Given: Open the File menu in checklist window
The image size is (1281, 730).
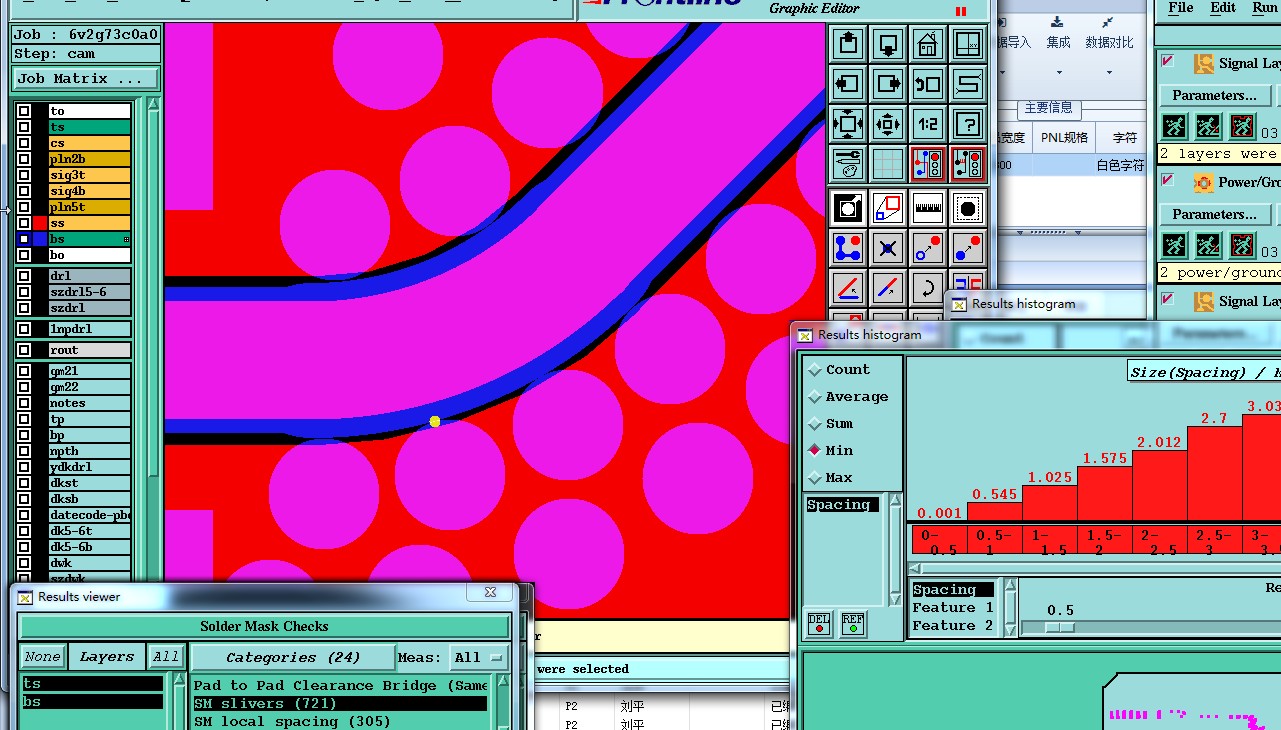Looking at the screenshot, I should tap(1181, 7).
